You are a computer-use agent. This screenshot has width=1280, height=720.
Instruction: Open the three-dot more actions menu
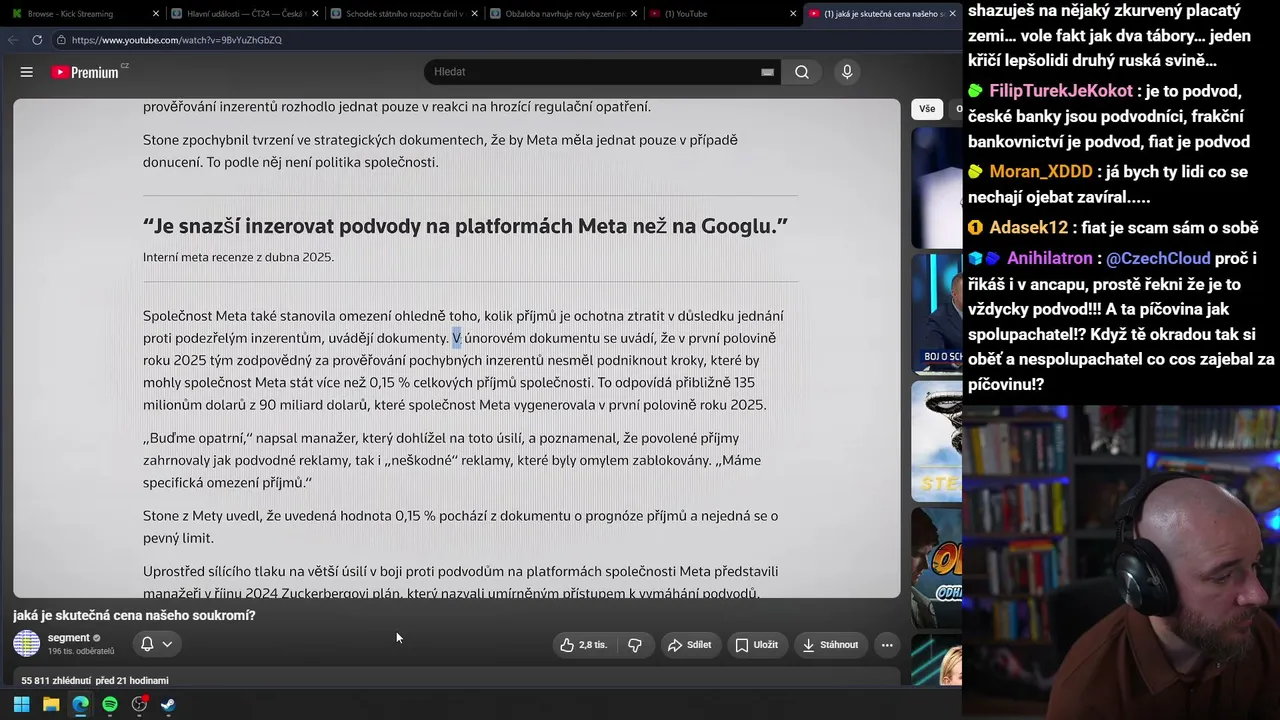tap(887, 645)
